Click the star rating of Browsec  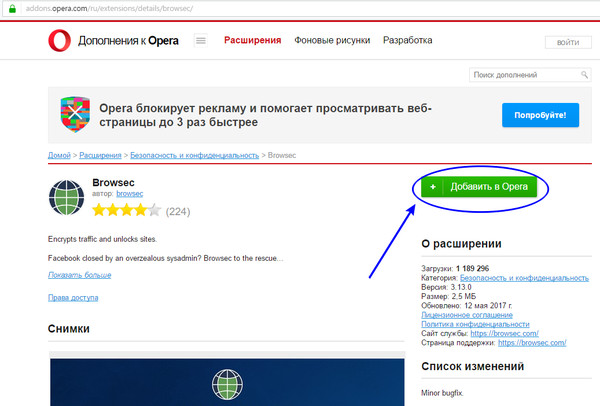click(127, 210)
